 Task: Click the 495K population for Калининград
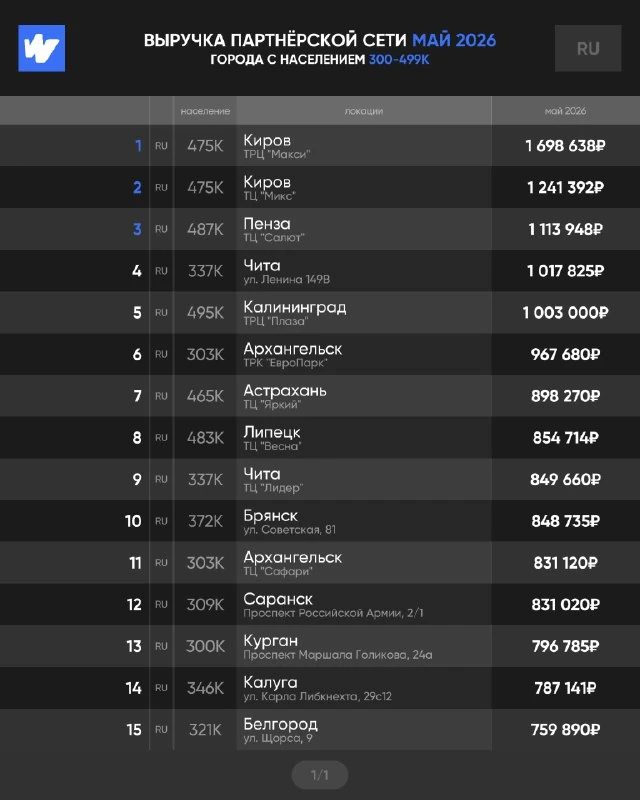[205, 312]
